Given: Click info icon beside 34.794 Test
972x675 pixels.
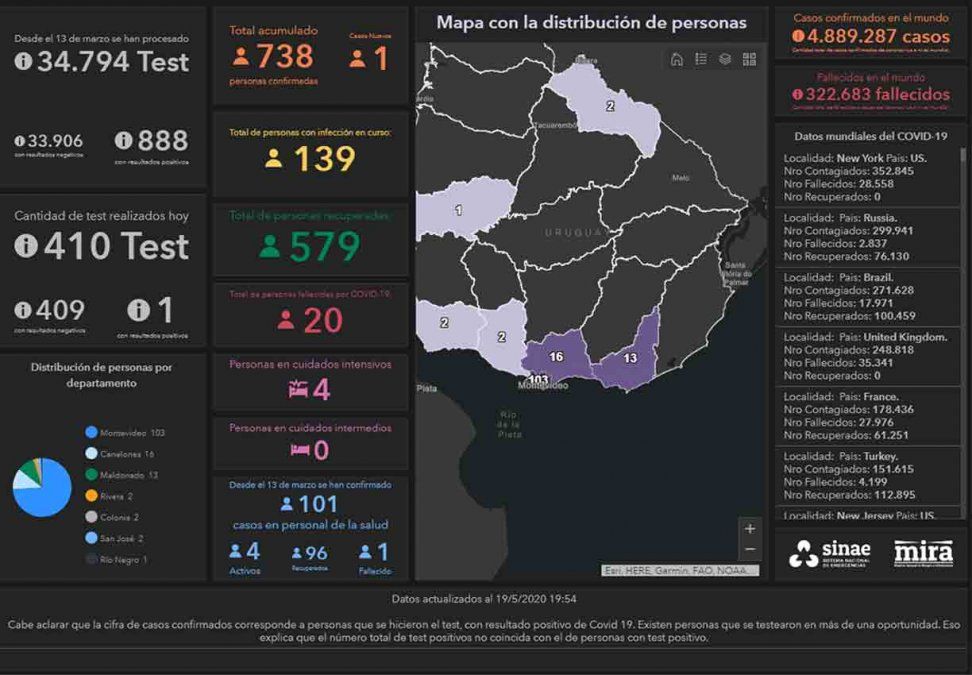Looking at the screenshot, I should tap(24, 61).
